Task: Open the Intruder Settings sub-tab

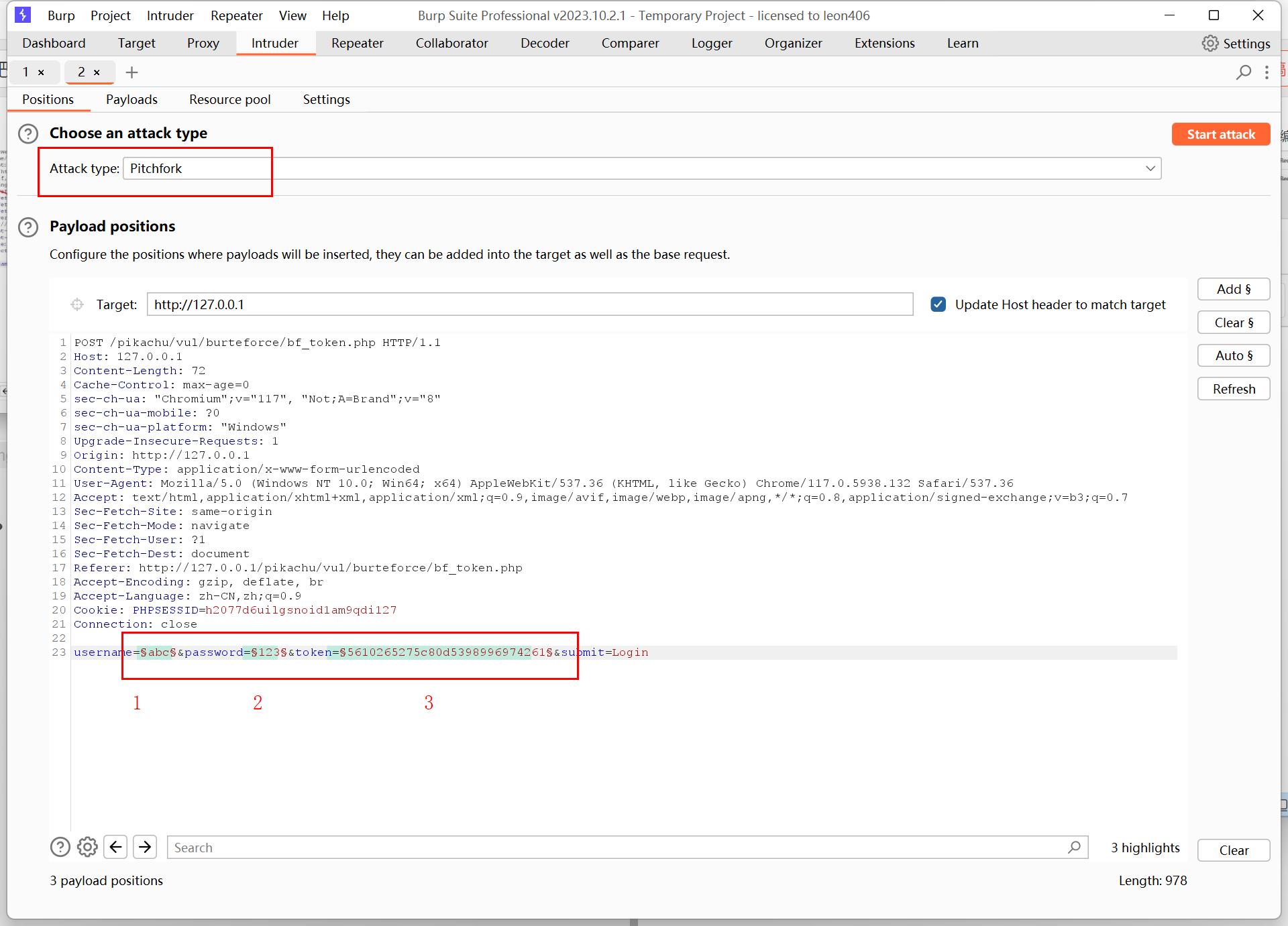Action: 327,99
